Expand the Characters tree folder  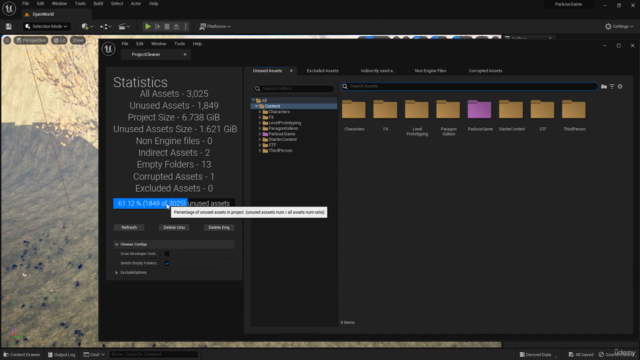click(260, 112)
